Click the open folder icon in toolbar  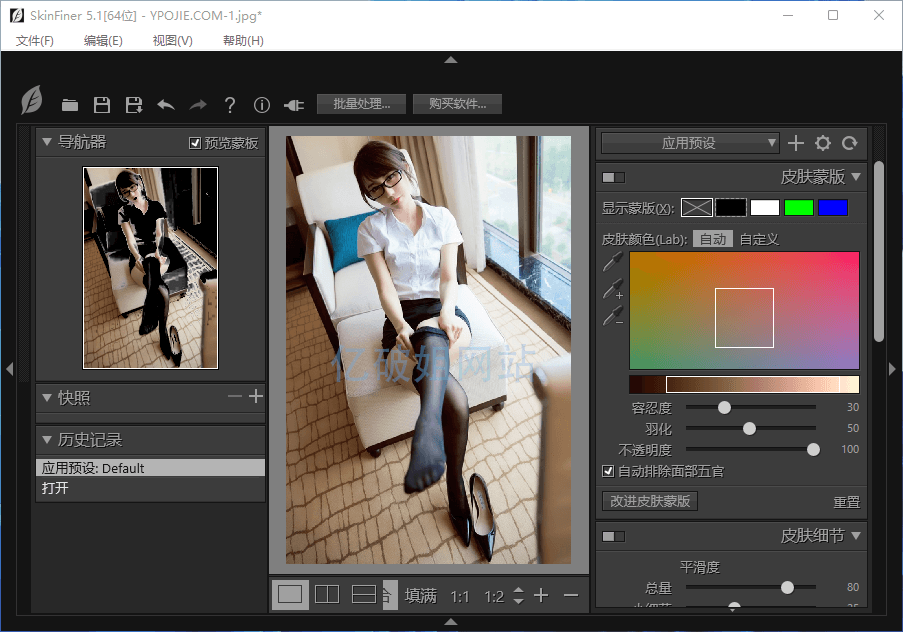[70, 105]
